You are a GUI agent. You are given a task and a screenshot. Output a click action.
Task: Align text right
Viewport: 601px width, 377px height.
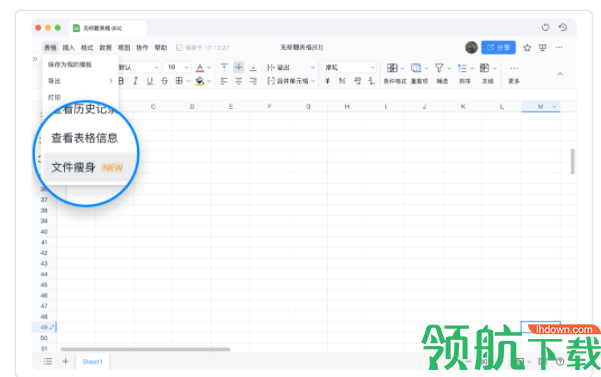(x=253, y=81)
